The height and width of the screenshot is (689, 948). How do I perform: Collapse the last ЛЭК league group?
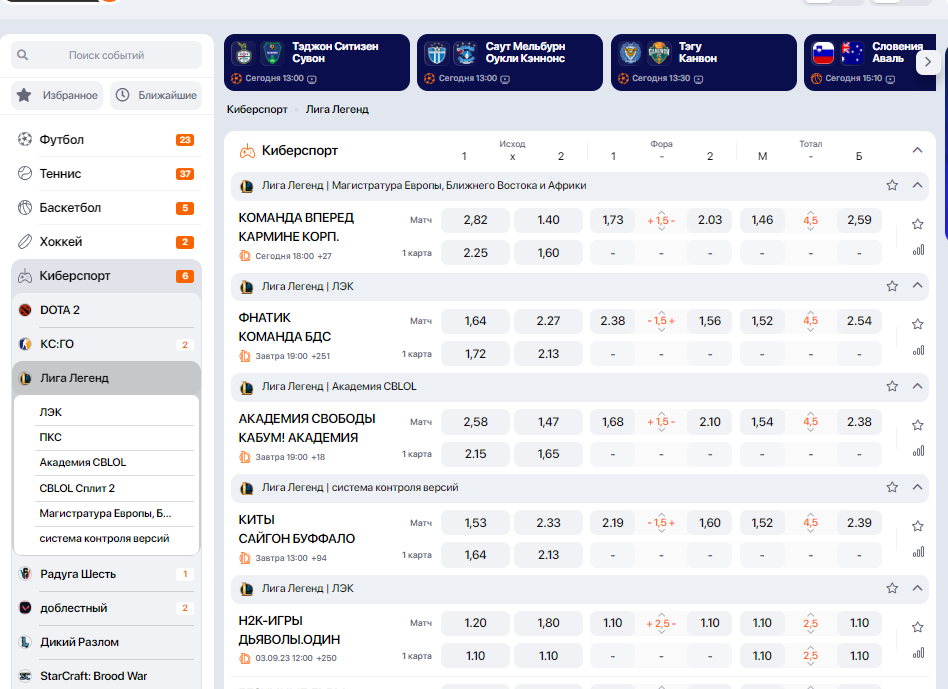click(x=917, y=588)
